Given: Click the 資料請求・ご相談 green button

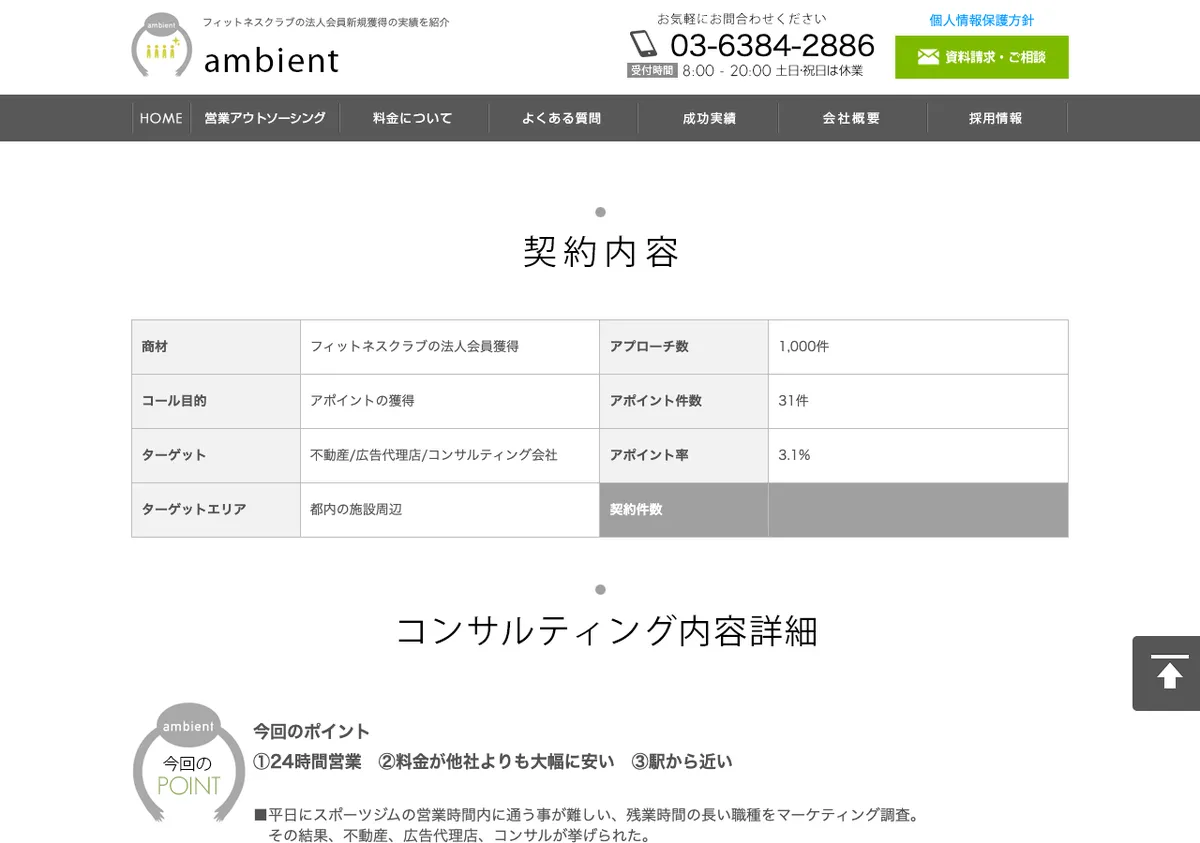Looking at the screenshot, I should (981, 57).
